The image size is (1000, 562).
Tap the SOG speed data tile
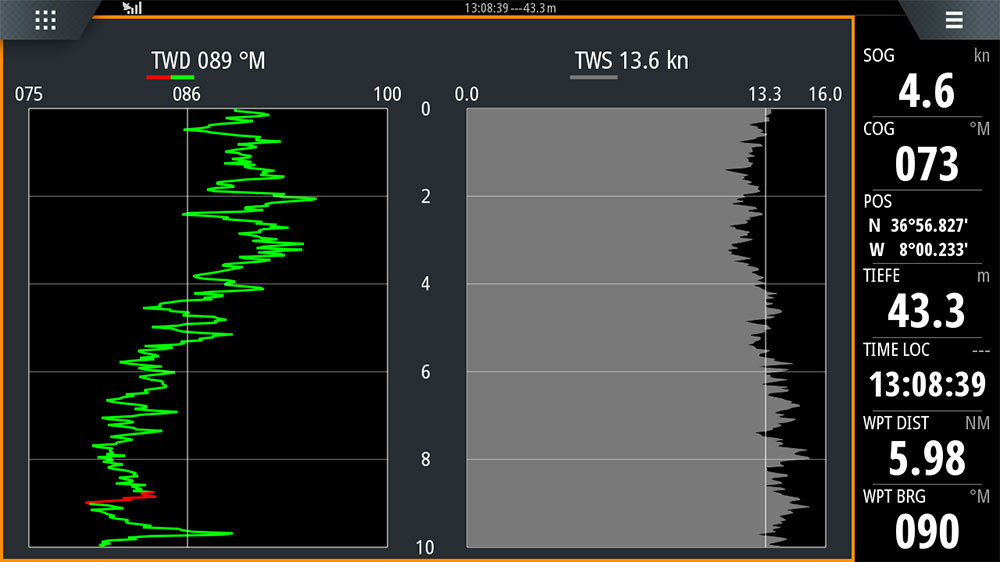point(926,82)
